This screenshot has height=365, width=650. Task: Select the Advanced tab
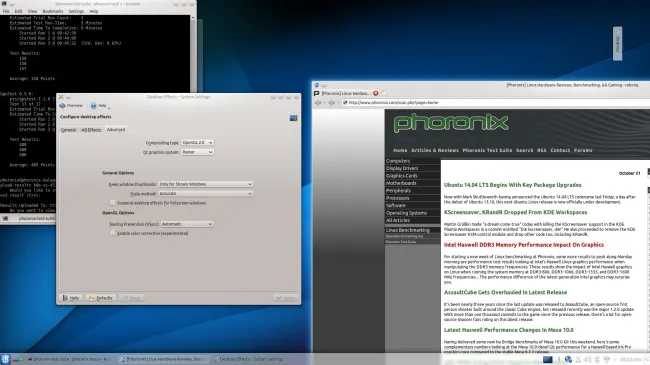click(116, 129)
